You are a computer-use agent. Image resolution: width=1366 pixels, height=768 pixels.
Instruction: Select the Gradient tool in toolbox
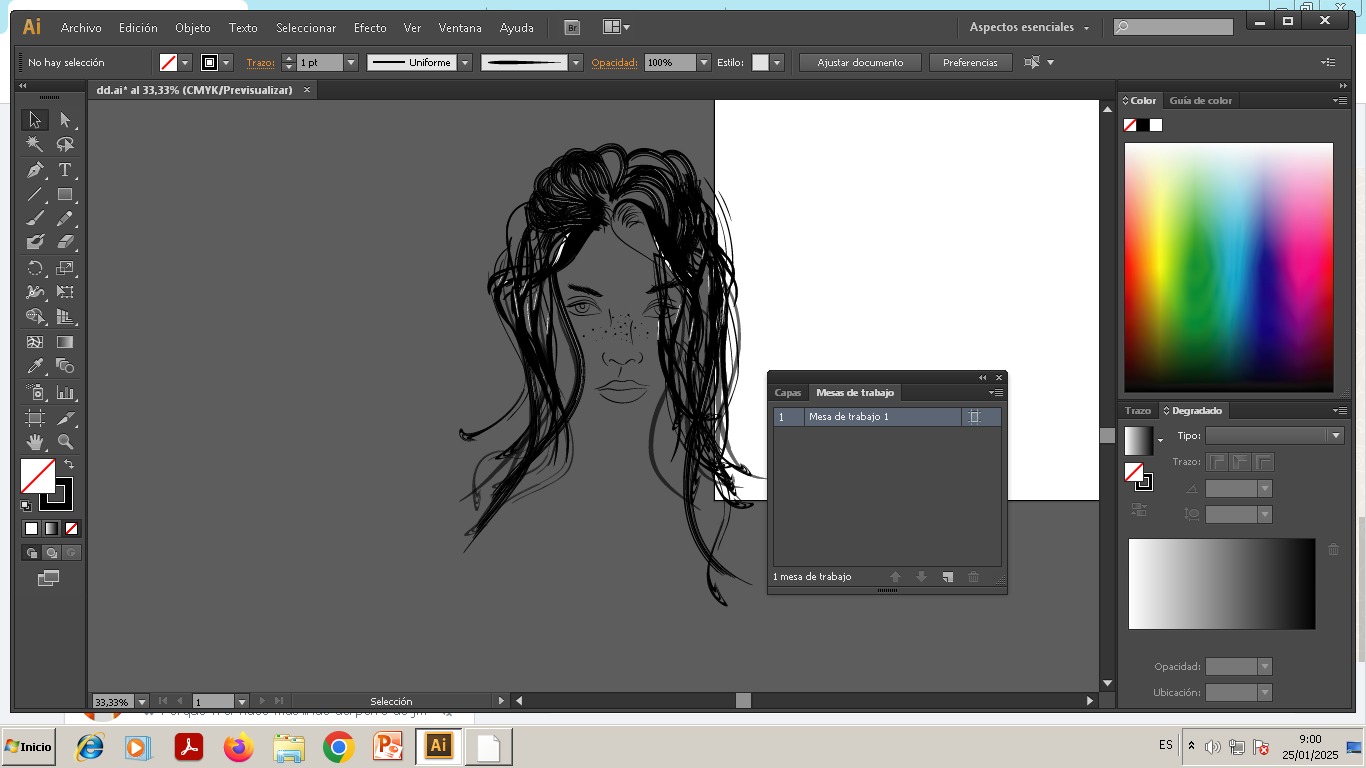pyautogui.click(x=65, y=342)
